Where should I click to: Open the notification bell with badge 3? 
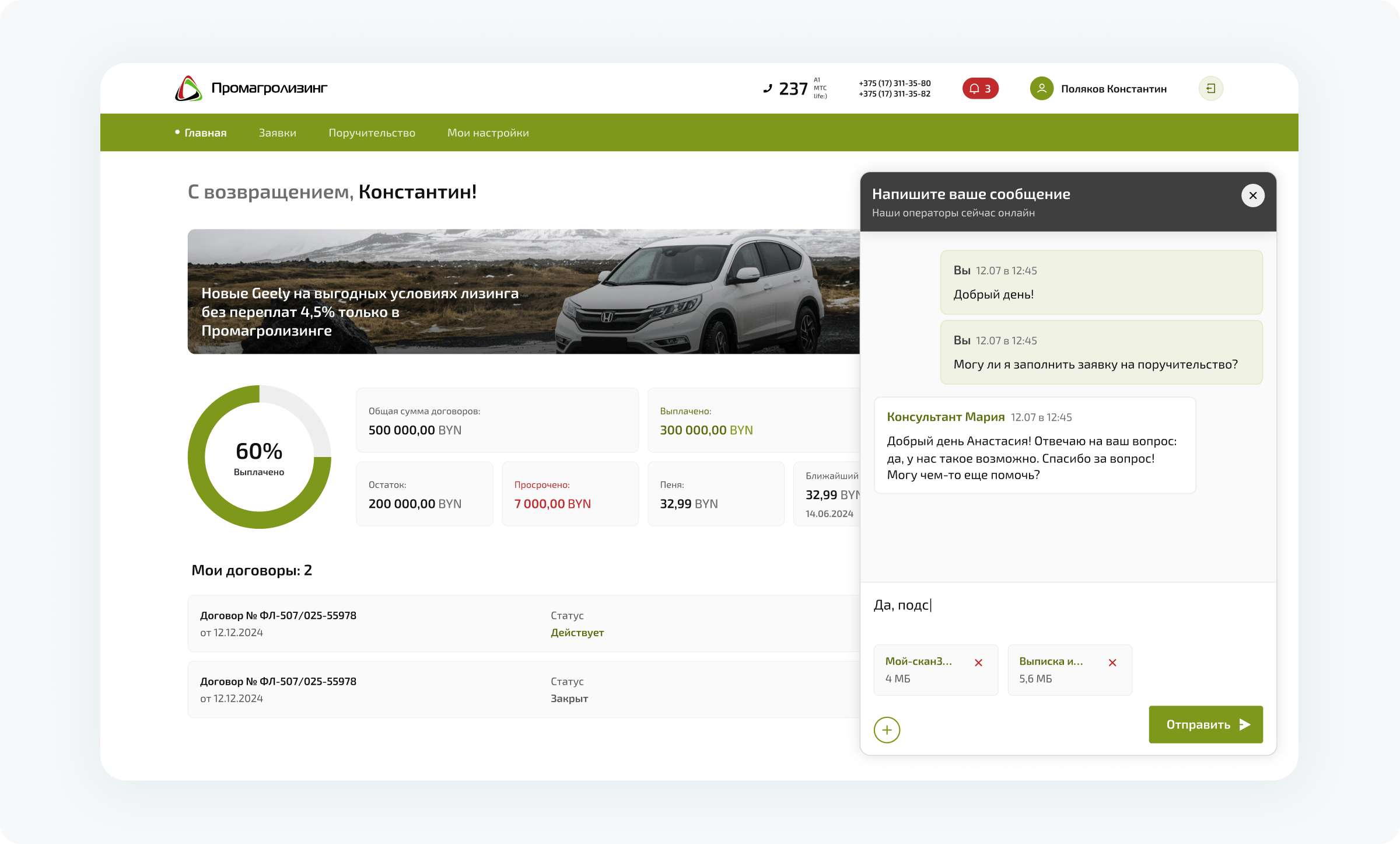click(980, 88)
